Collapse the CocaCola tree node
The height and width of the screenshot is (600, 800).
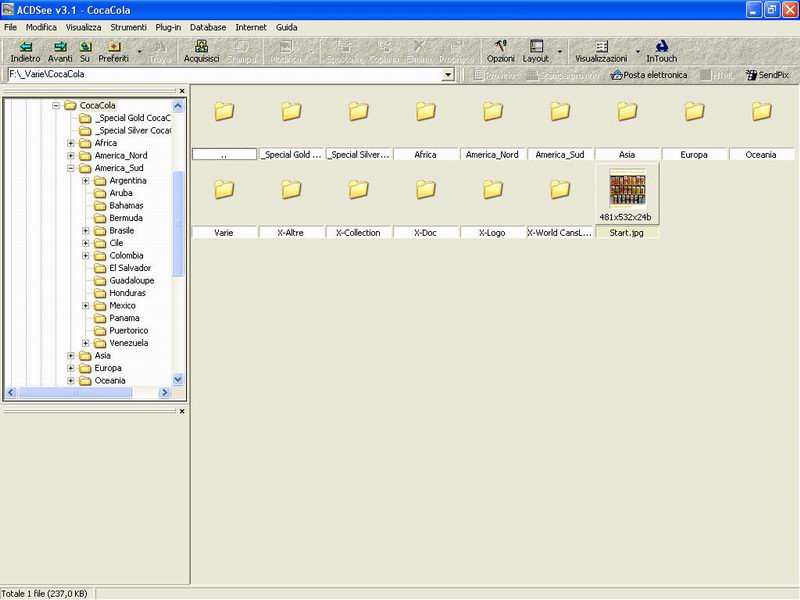pyautogui.click(x=56, y=106)
